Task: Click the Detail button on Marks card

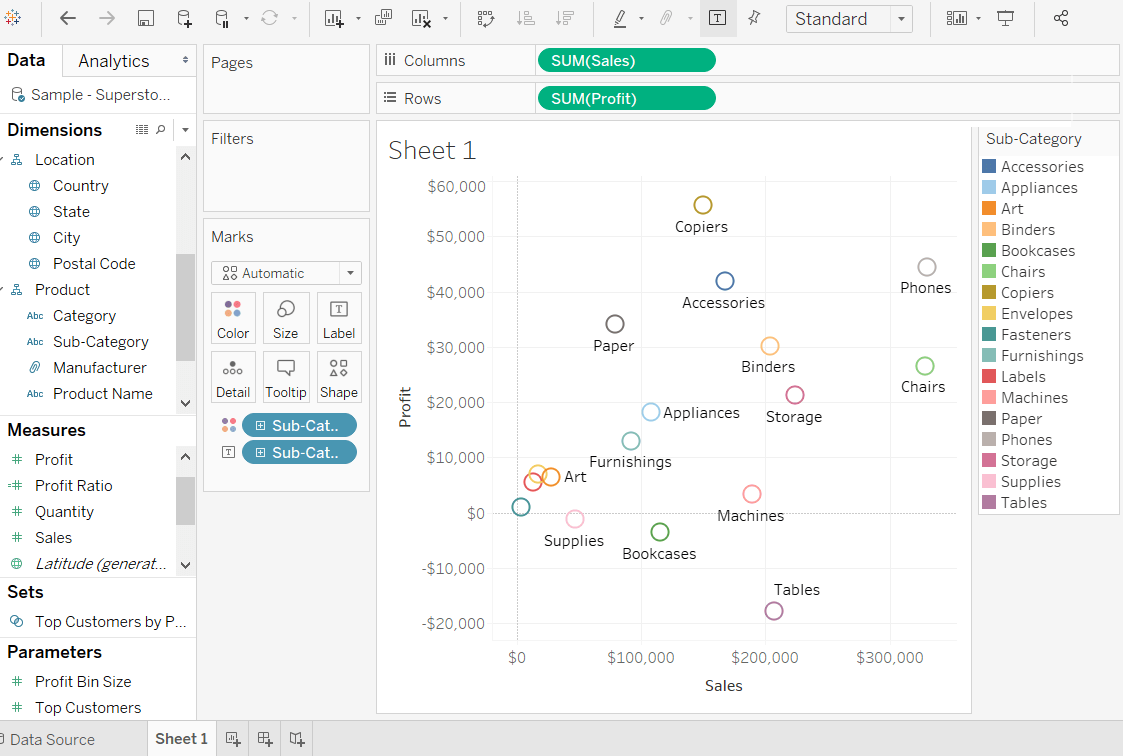Action: point(233,377)
